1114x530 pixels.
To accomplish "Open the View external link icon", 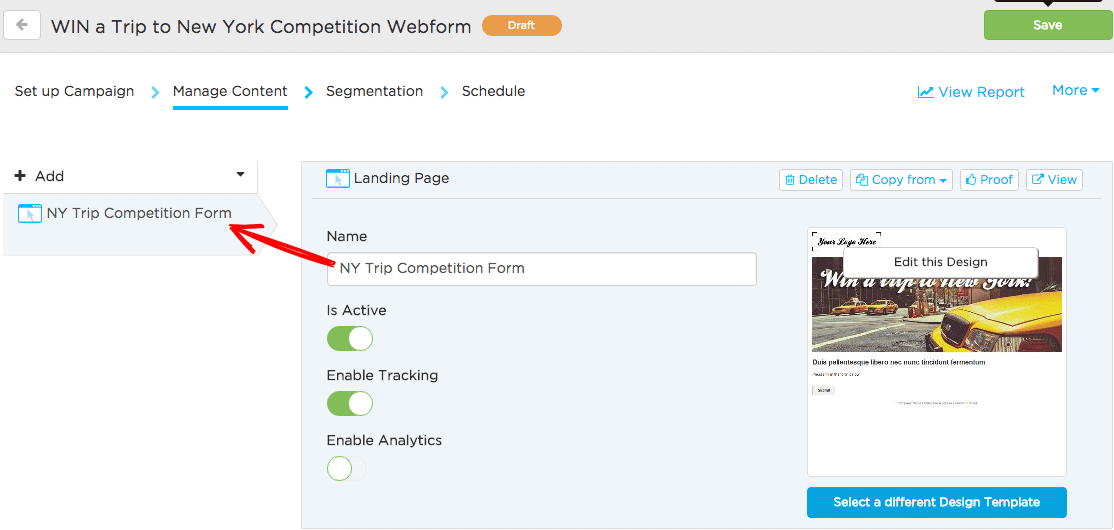I will pos(1037,180).
